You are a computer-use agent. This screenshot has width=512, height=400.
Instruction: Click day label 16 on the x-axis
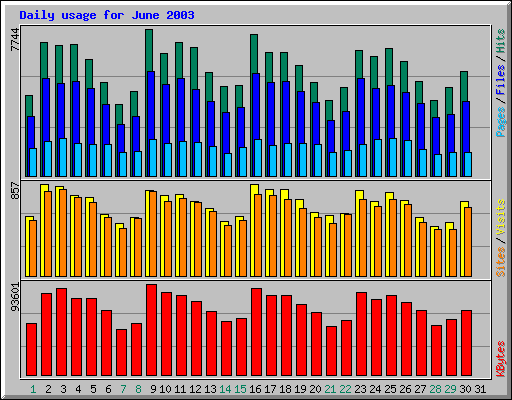[255, 389]
